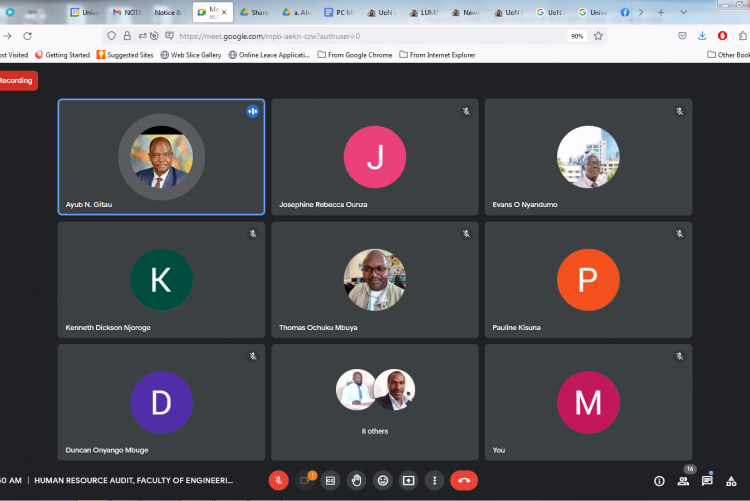Image resolution: width=750 pixels, height=501 pixels.
Task: Toggle closed captions button
Action: (331, 480)
